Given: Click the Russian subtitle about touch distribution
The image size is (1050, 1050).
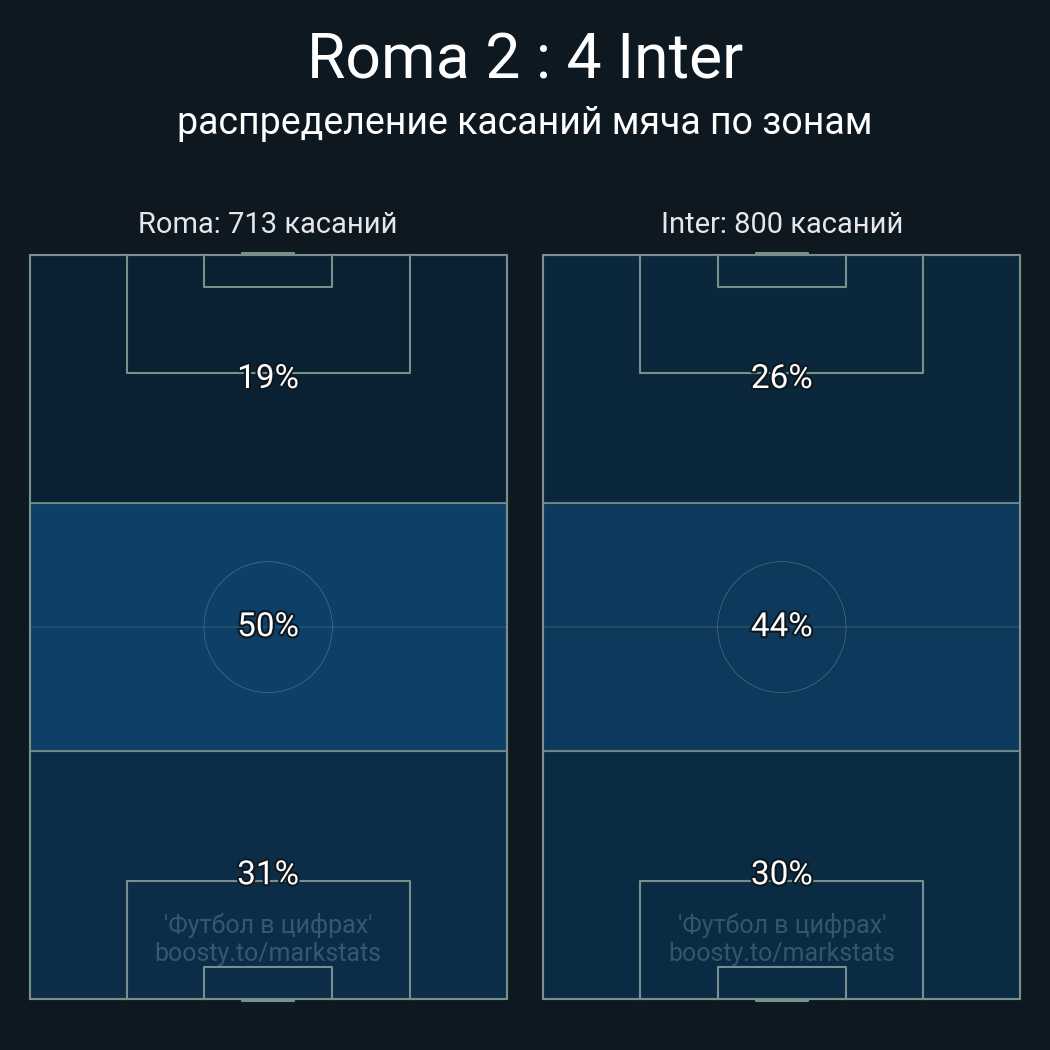Looking at the screenshot, I should point(524,122).
